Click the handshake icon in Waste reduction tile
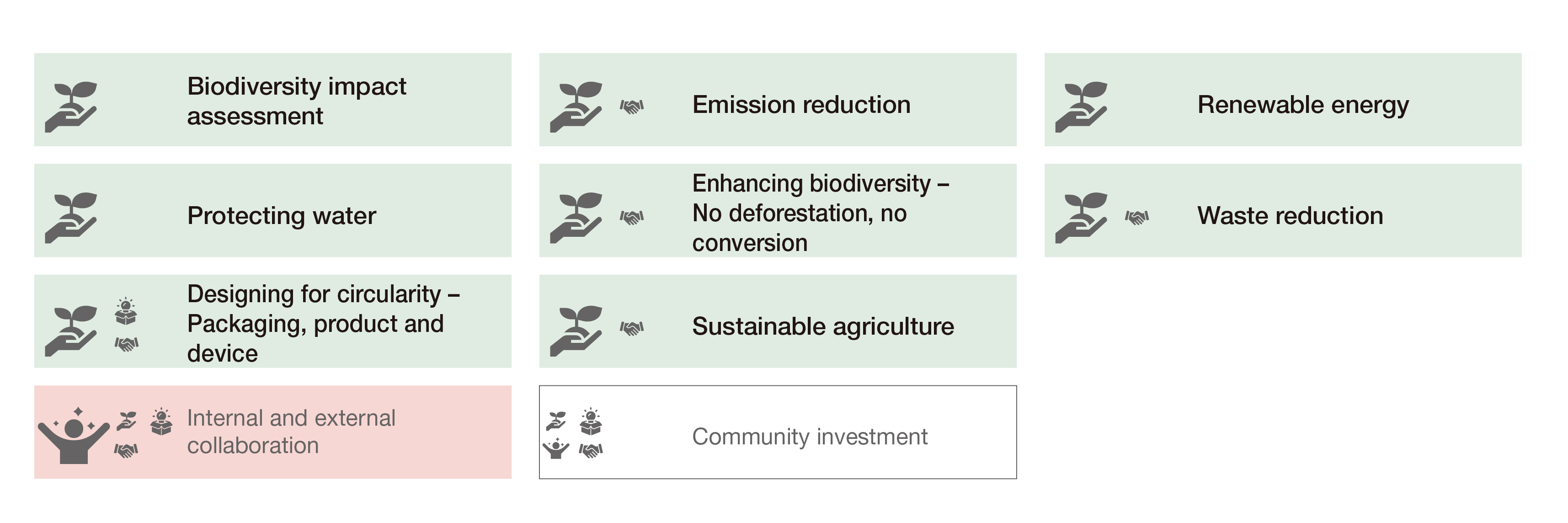The width and height of the screenshot is (1568, 523). tap(1136, 217)
